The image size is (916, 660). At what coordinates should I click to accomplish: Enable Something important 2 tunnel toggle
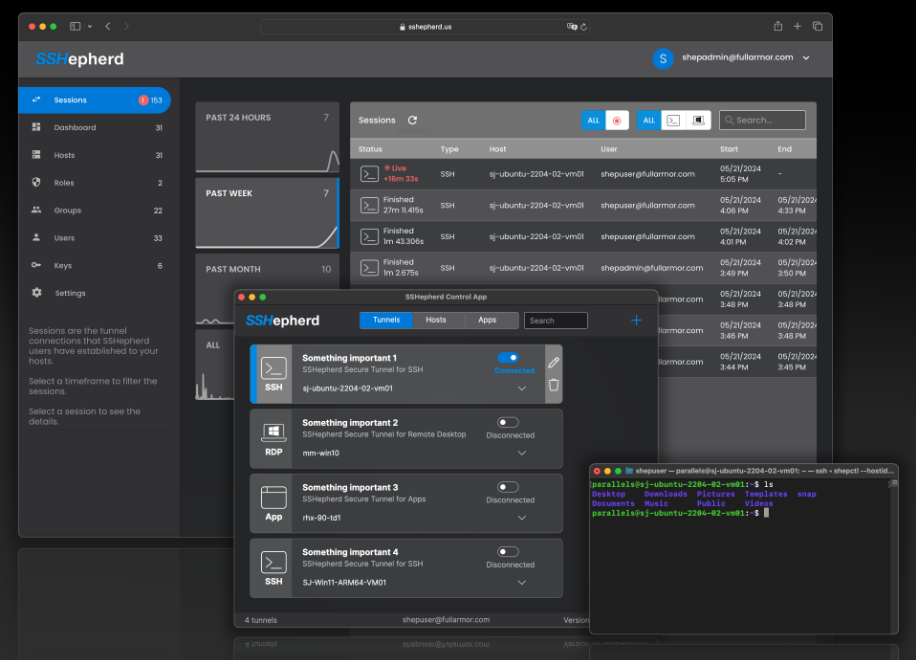[508, 422]
